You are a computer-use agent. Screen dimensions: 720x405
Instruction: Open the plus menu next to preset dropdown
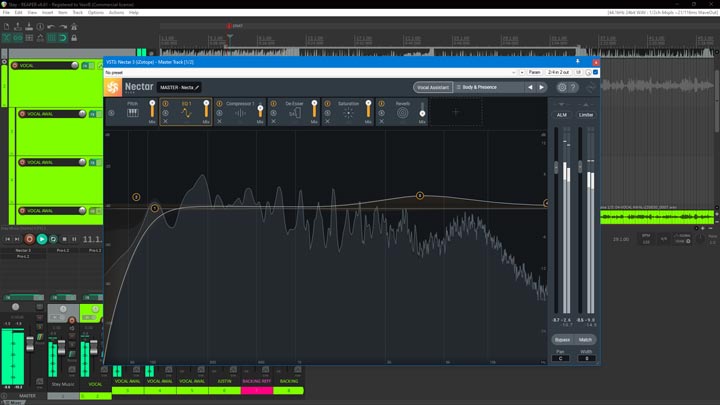click(x=522, y=73)
